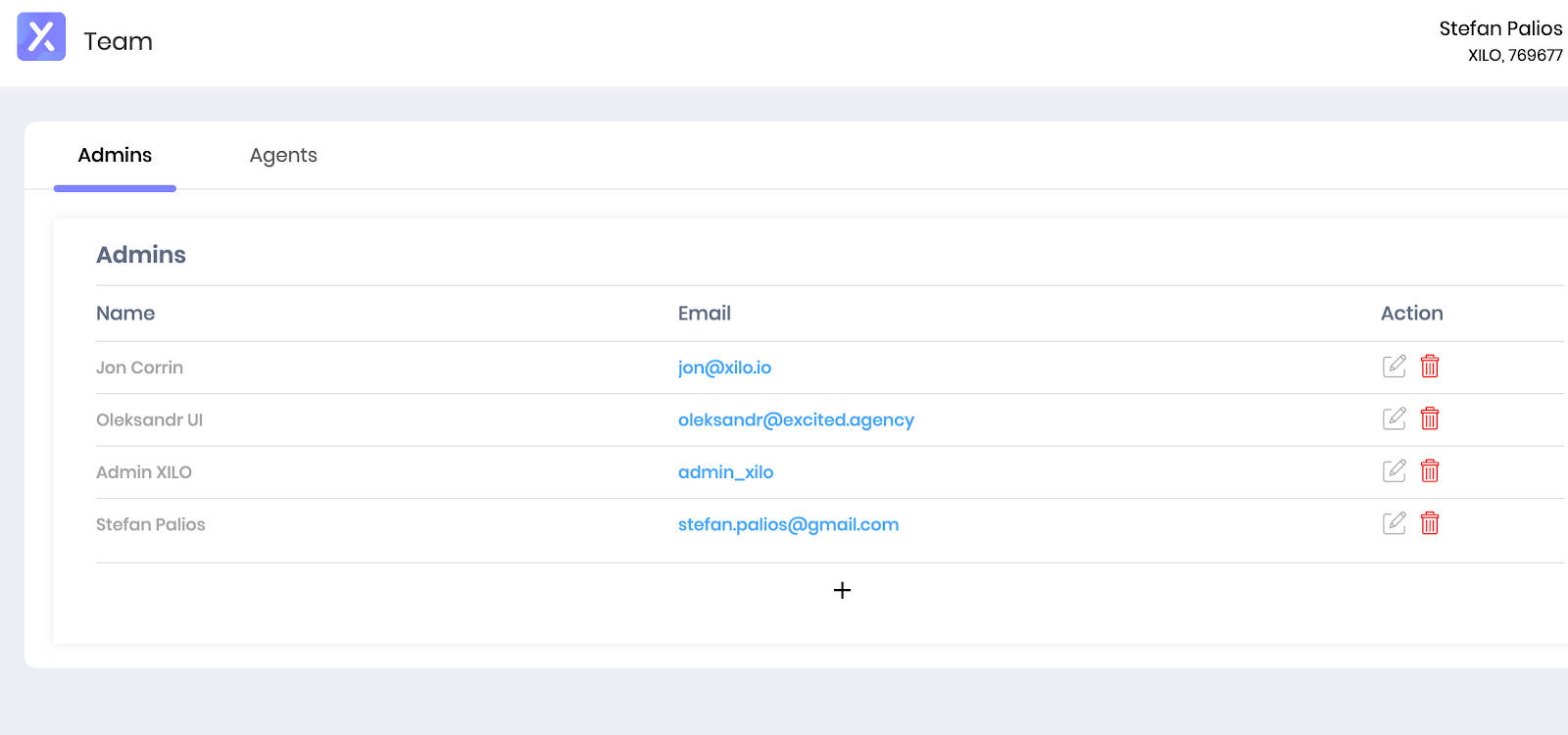Delete the Admin XILO entry
1568x735 pixels.
pos(1430,471)
